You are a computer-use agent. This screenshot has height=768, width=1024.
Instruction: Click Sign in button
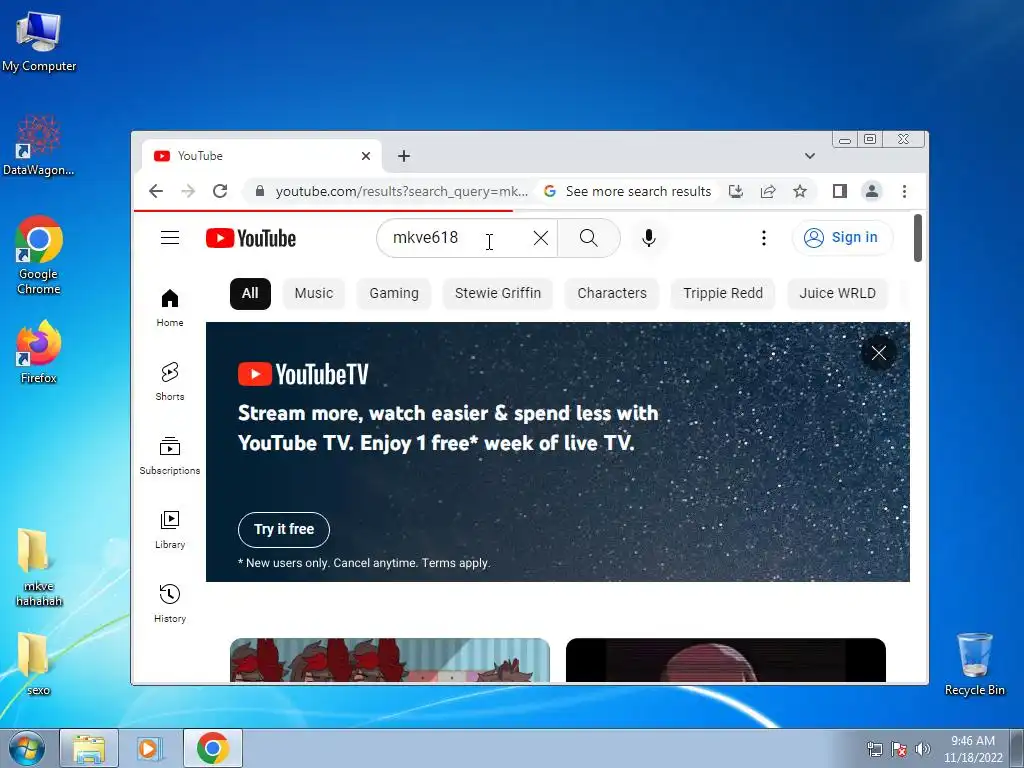click(x=842, y=238)
